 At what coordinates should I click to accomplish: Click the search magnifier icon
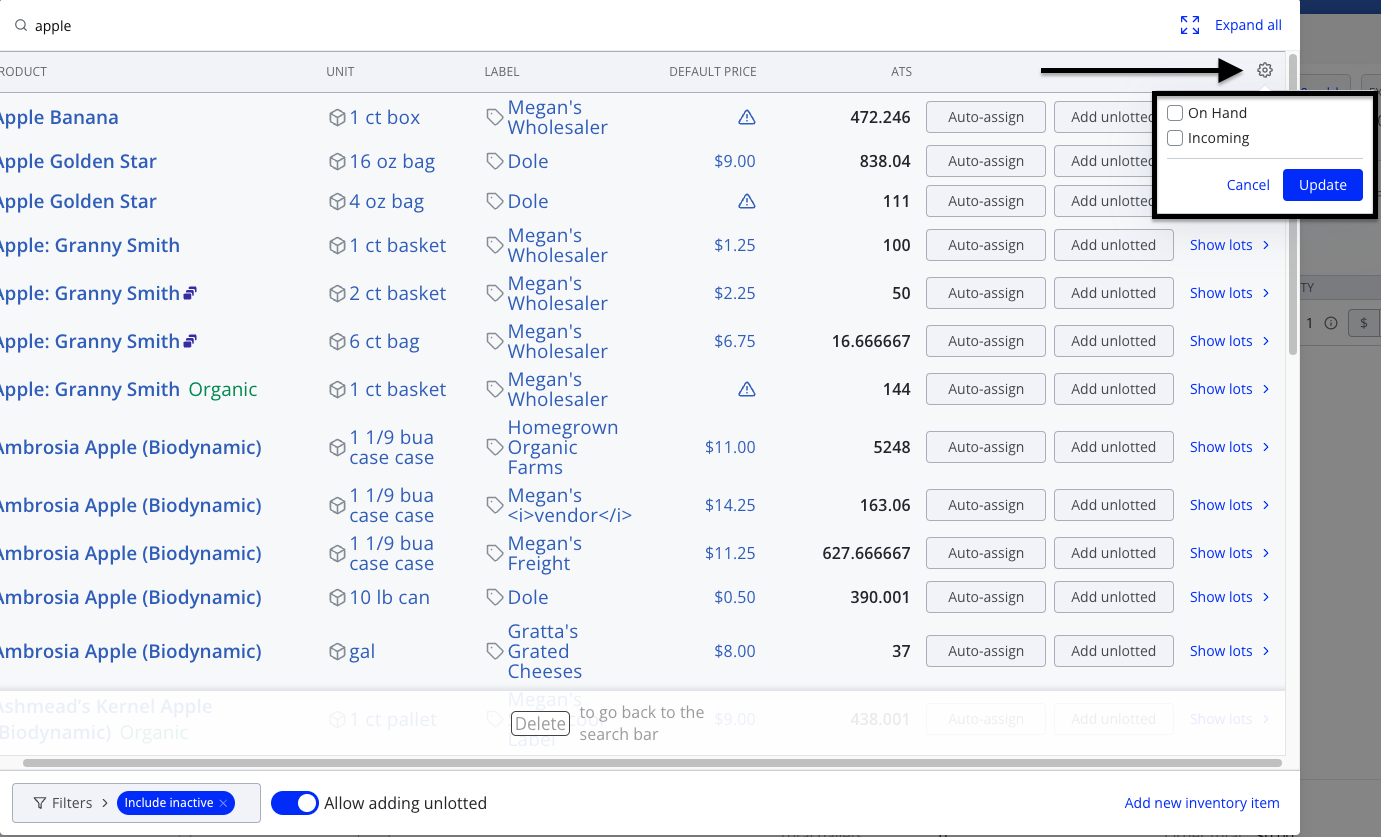21,26
